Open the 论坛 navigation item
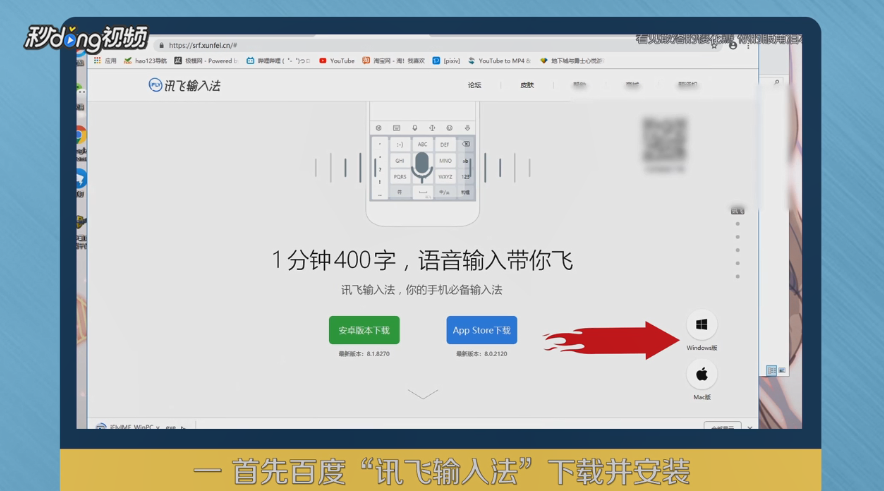 pos(475,85)
